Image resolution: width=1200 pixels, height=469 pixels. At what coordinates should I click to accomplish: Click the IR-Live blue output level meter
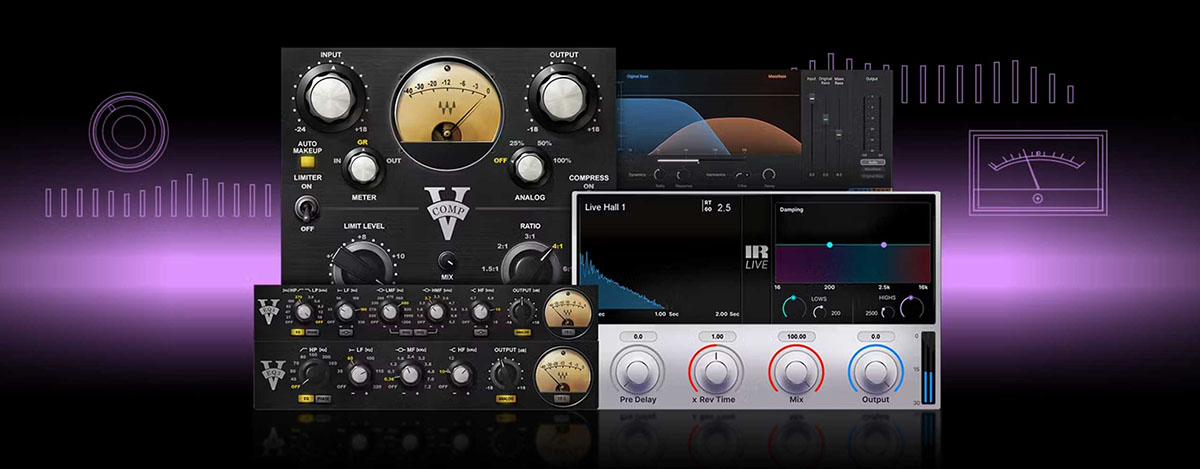[x=926, y=370]
